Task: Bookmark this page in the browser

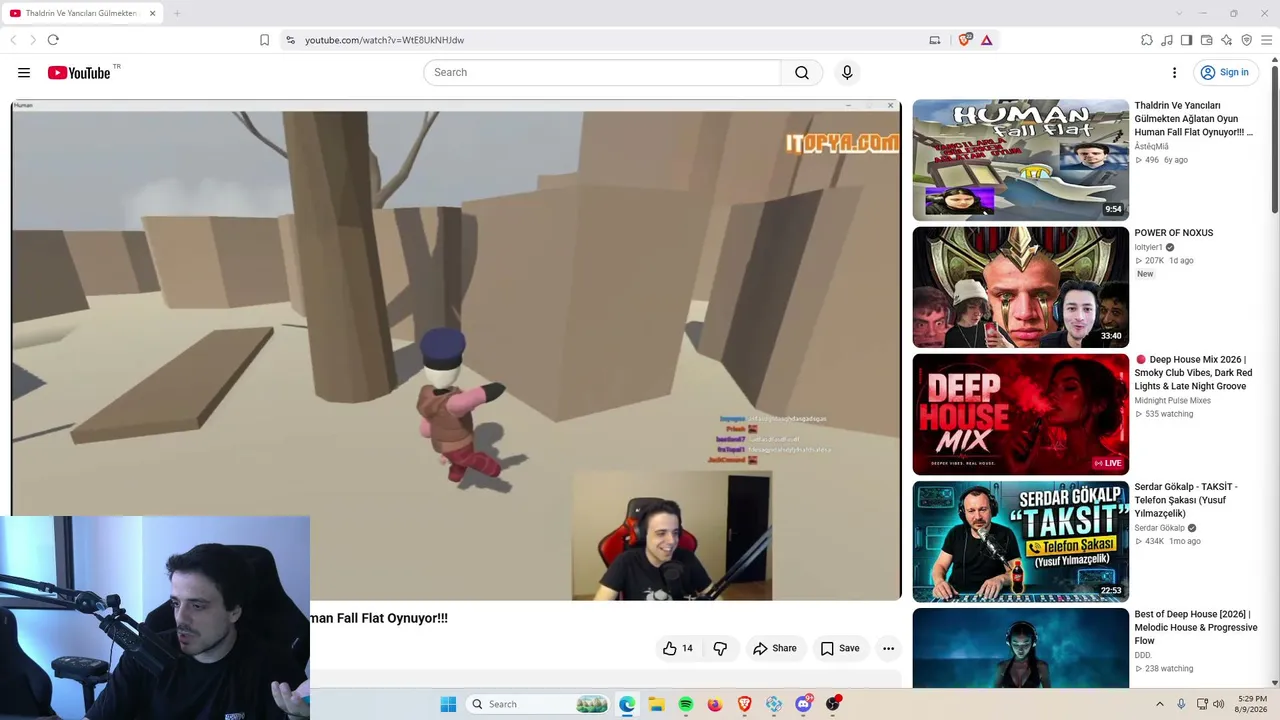Action: click(264, 40)
